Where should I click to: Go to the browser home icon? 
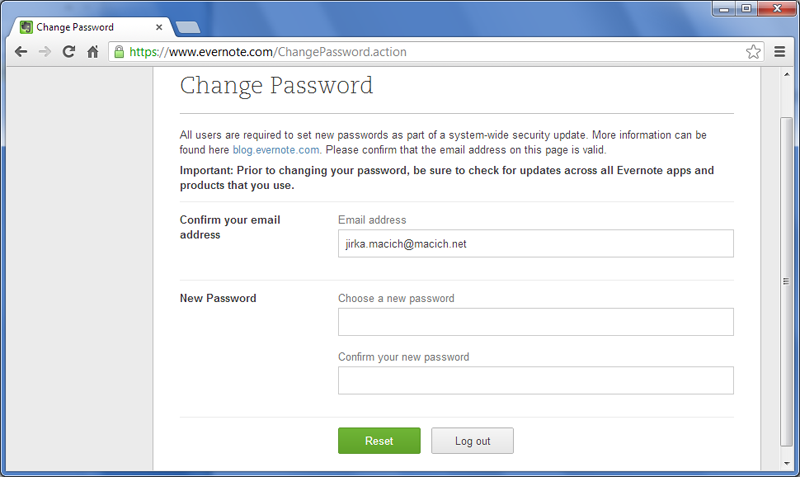click(93, 52)
